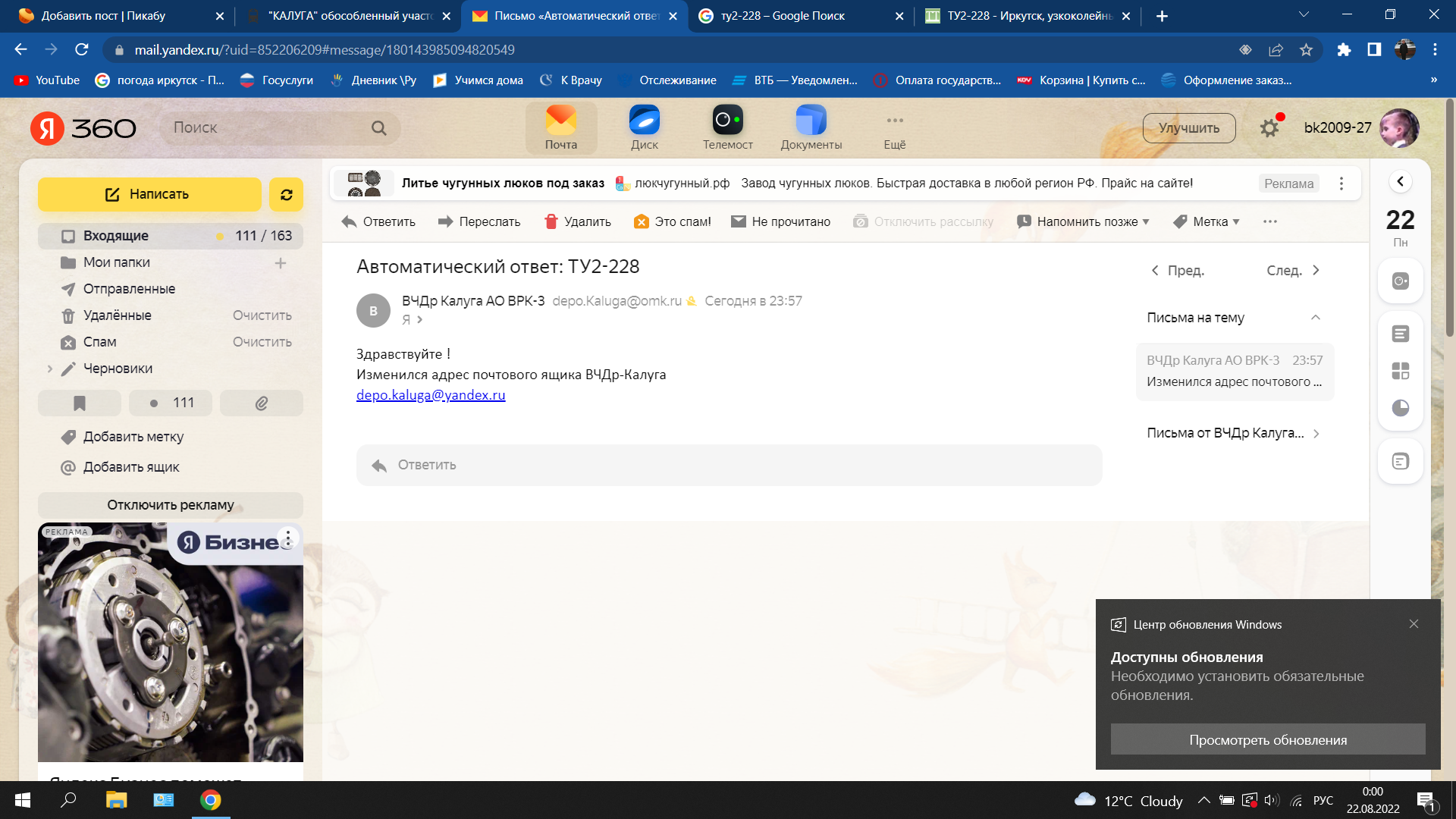Click the mailbox refresh button
Viewport: 1456px width, 819px height.
pos(286,195)
